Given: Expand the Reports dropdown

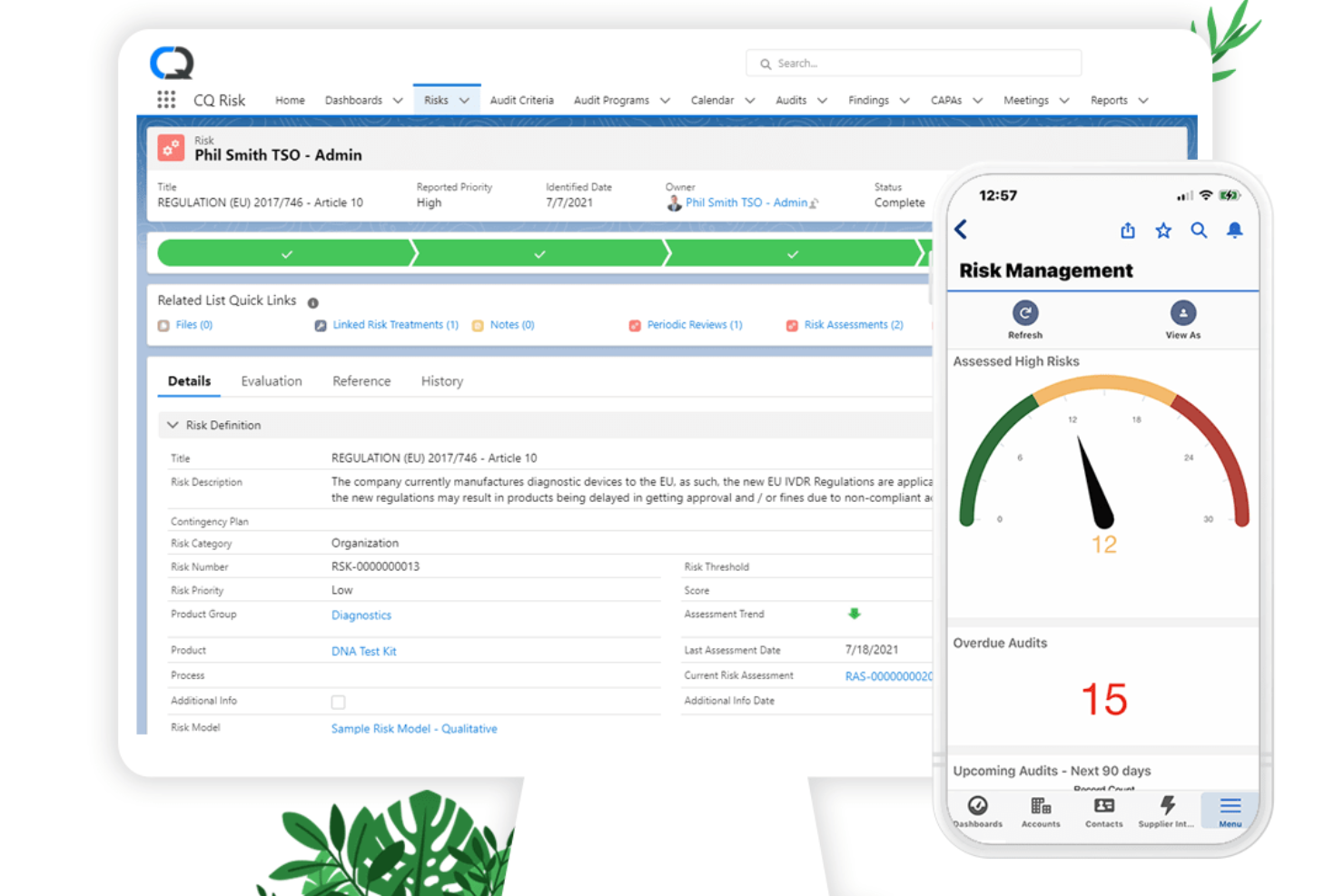Looking at the screenshot, I should click(x=1118, y=100).
